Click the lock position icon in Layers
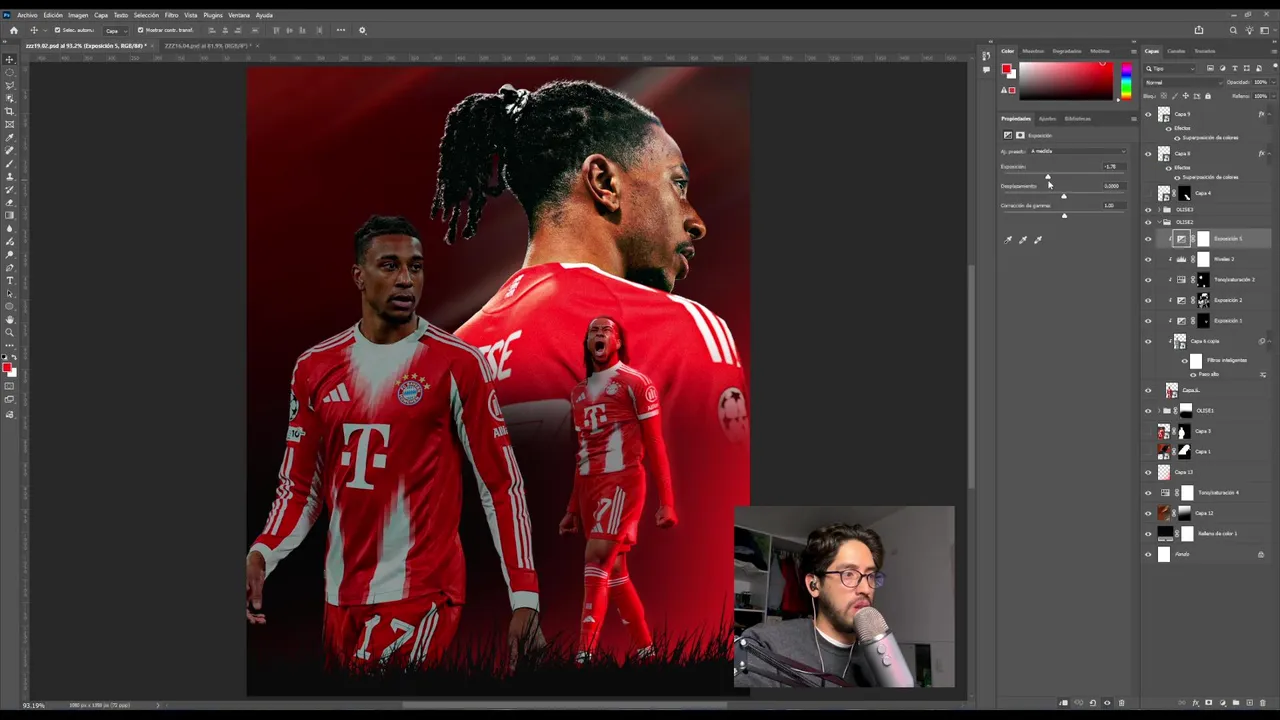This screenshot has height=720, width=1280. coord(1186,96)
